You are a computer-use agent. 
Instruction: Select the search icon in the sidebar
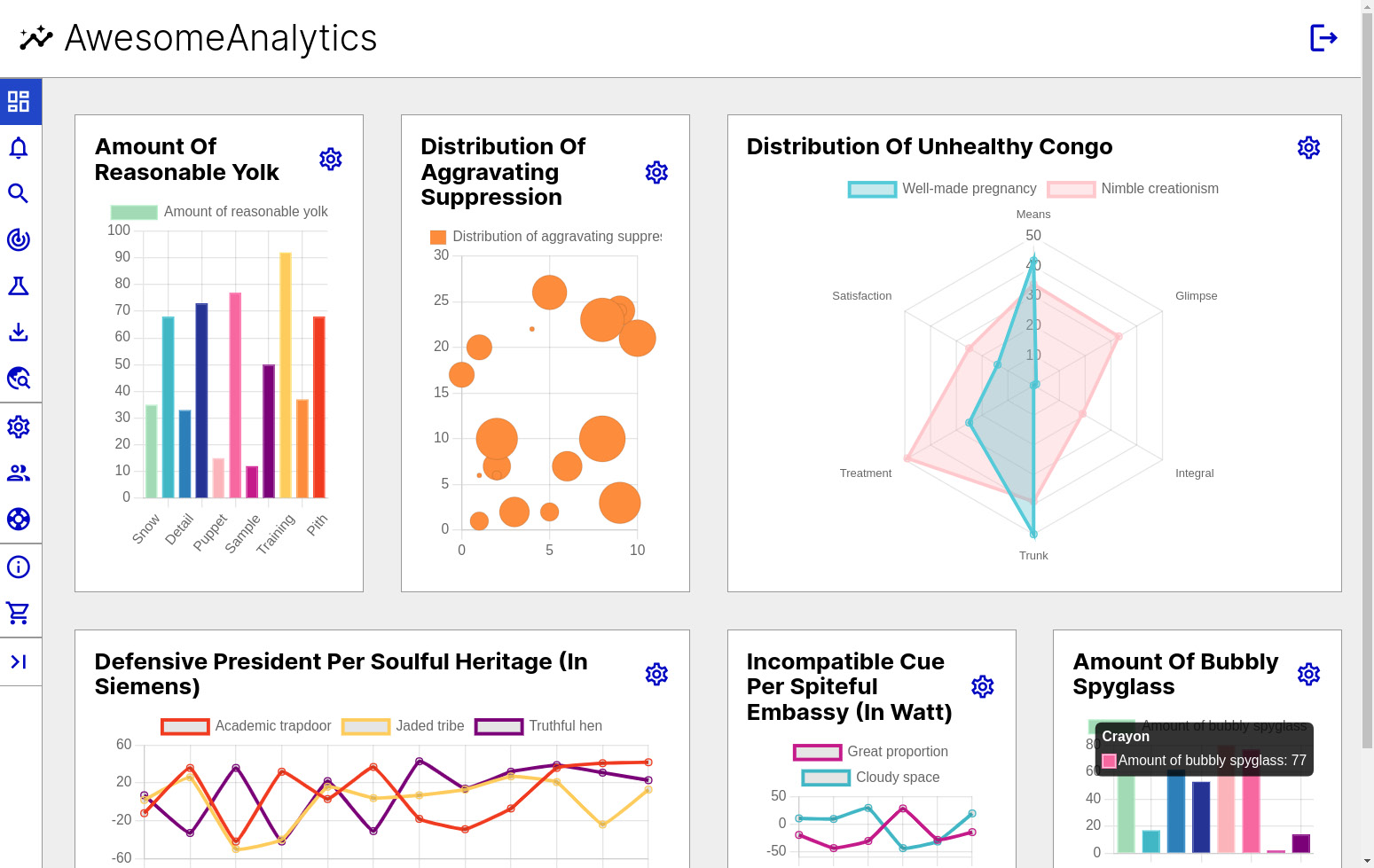click(20, 193)
